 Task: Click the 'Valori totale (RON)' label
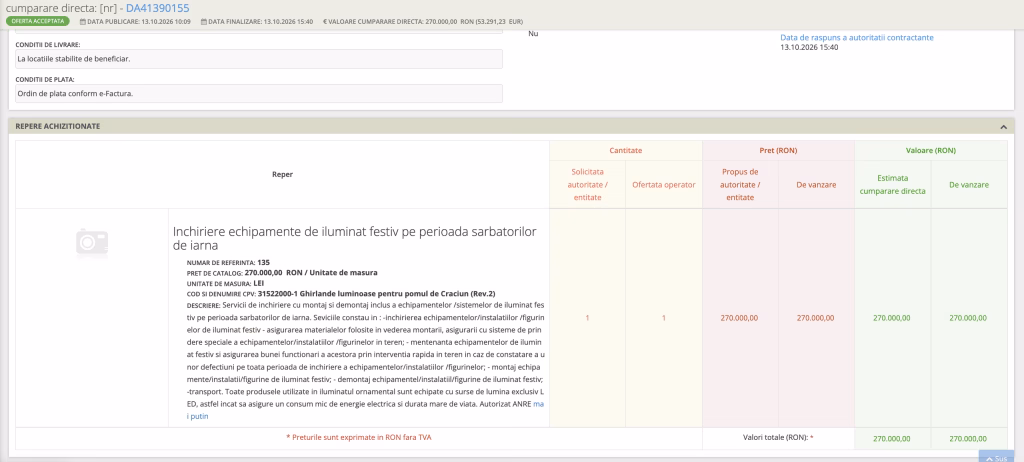coord(778,438)
